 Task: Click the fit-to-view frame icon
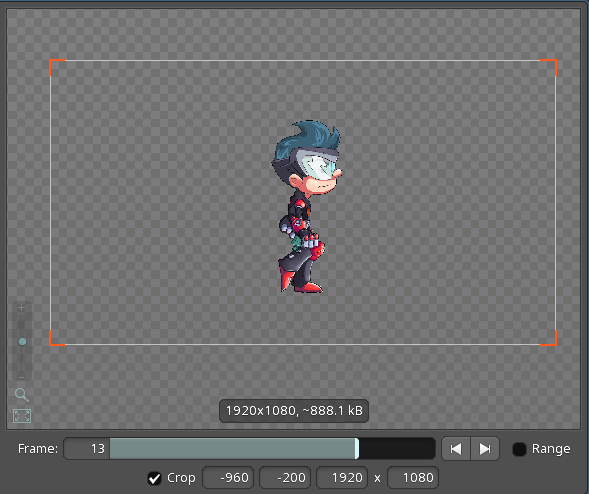[22, 416]
